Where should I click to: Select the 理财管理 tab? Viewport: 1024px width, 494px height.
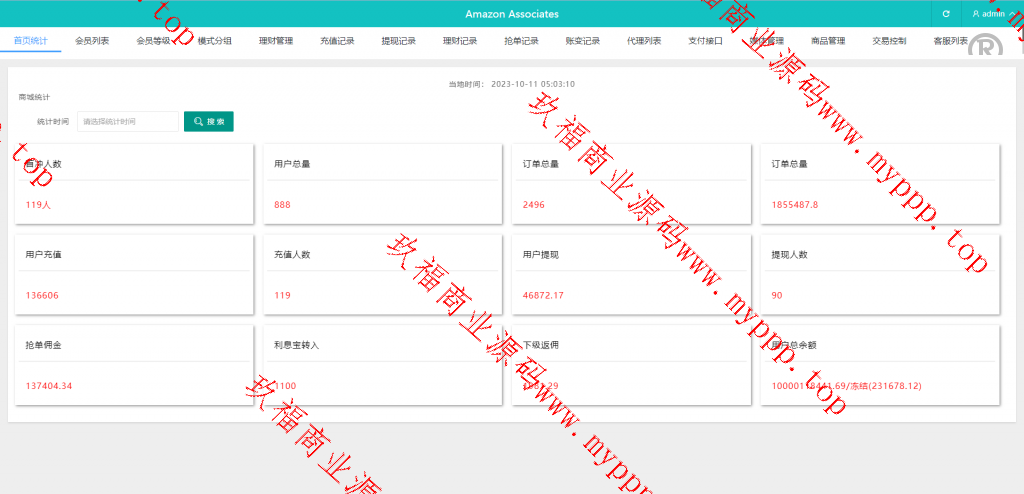point(276,41)
